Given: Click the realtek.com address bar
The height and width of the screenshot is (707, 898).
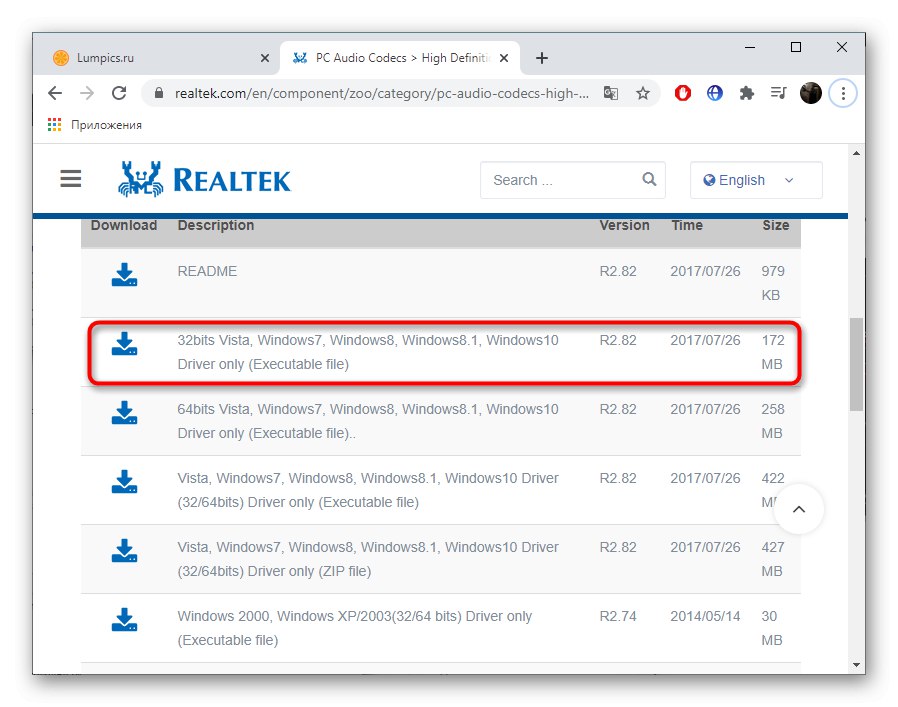Looking at the screenshot, I should click(x=381, y=93).
